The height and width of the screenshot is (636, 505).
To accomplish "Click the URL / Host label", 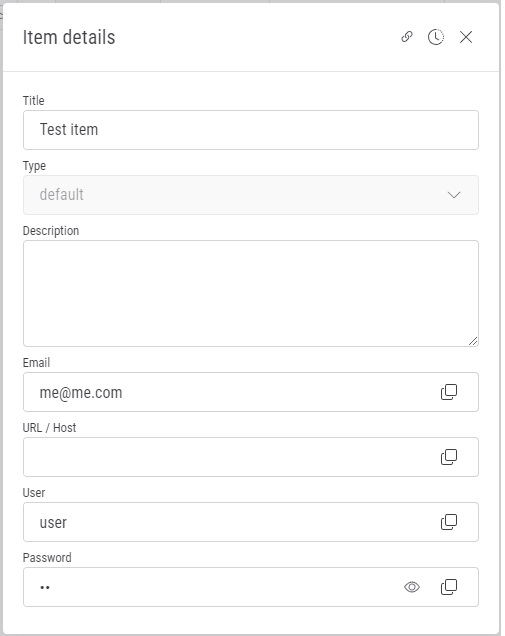I will tap(49, 428).
